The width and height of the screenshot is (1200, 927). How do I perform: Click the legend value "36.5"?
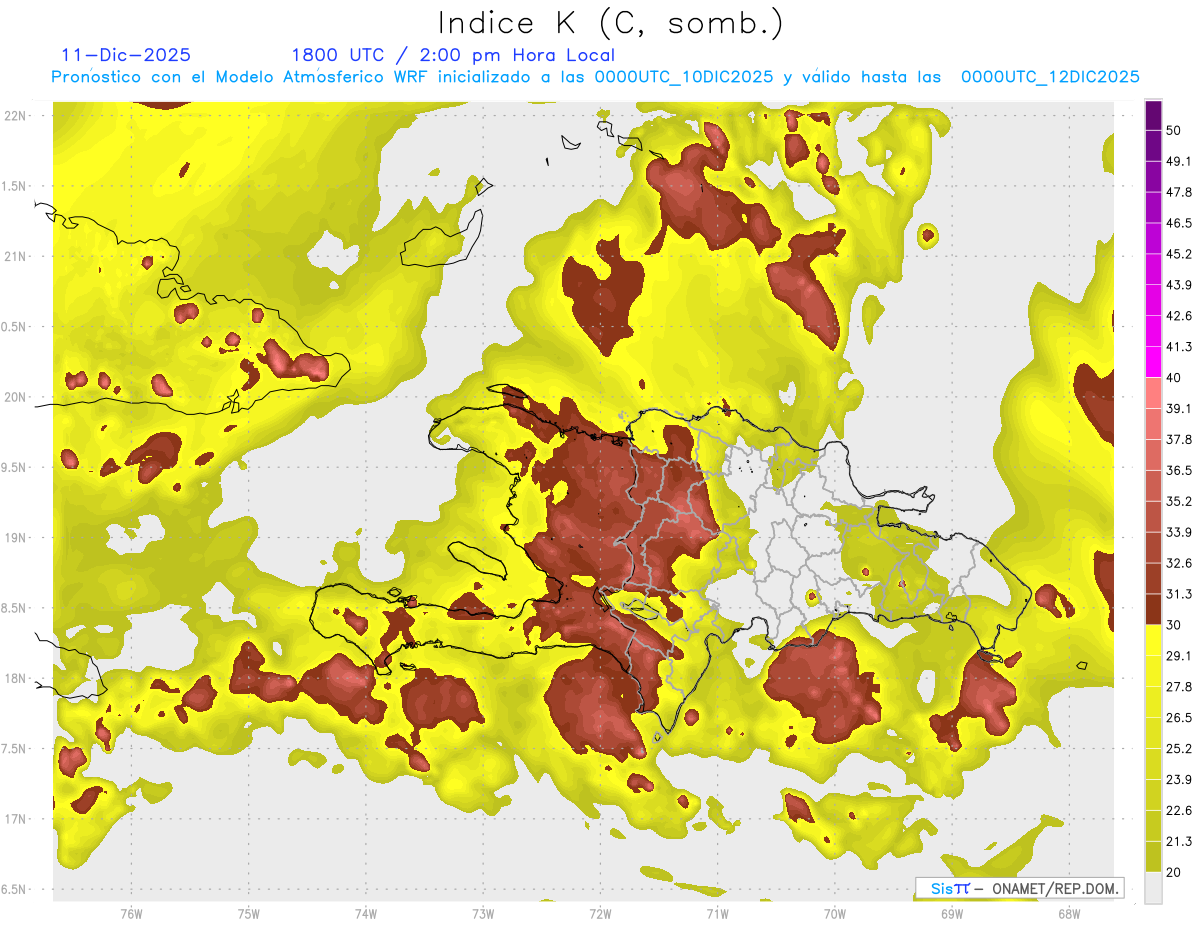(x=1179, y=470)
